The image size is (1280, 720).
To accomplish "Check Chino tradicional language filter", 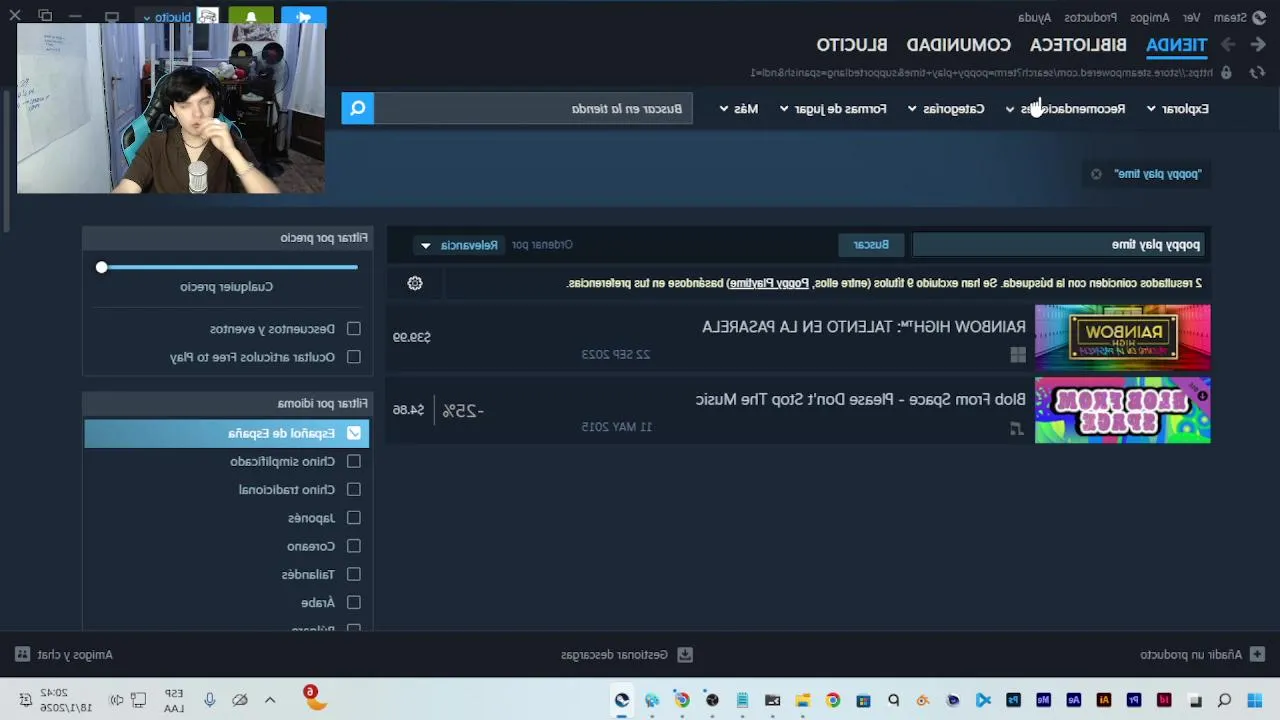I will click(x=354, y=489).
